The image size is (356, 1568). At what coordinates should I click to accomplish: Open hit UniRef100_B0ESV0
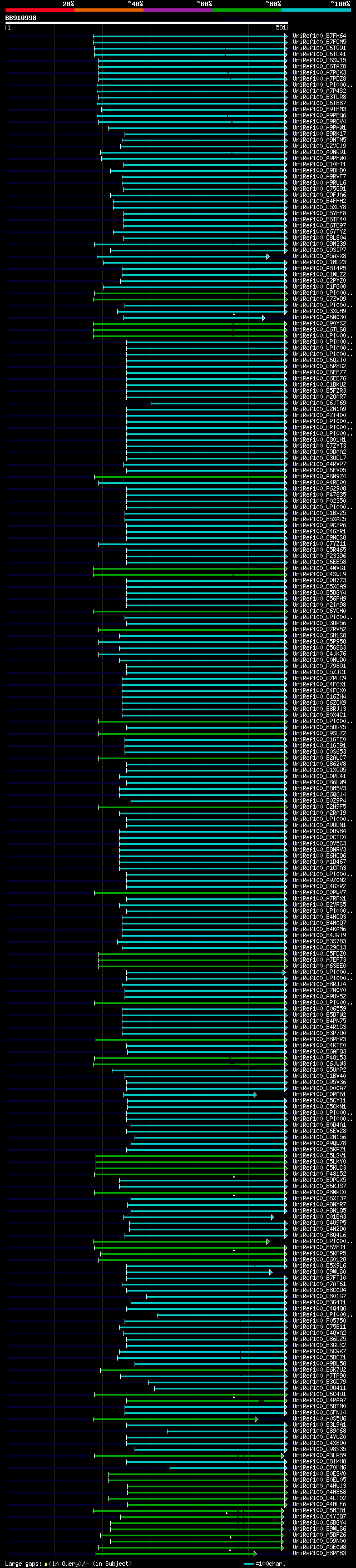319,1473
